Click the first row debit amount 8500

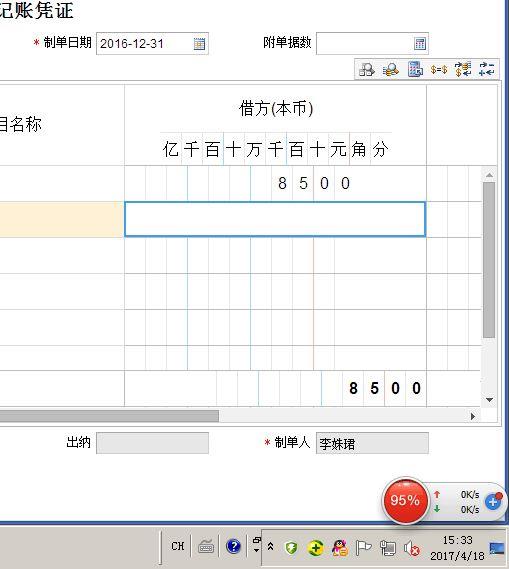314,183
